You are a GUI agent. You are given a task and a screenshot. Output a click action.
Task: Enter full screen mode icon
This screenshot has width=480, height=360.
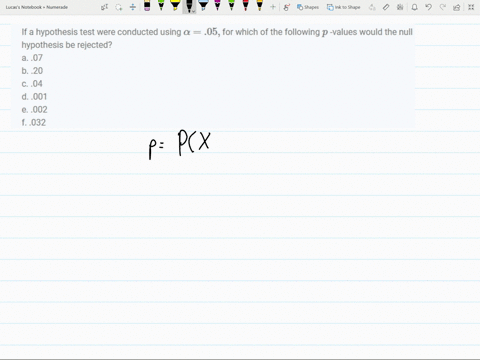tap(471, 7)
